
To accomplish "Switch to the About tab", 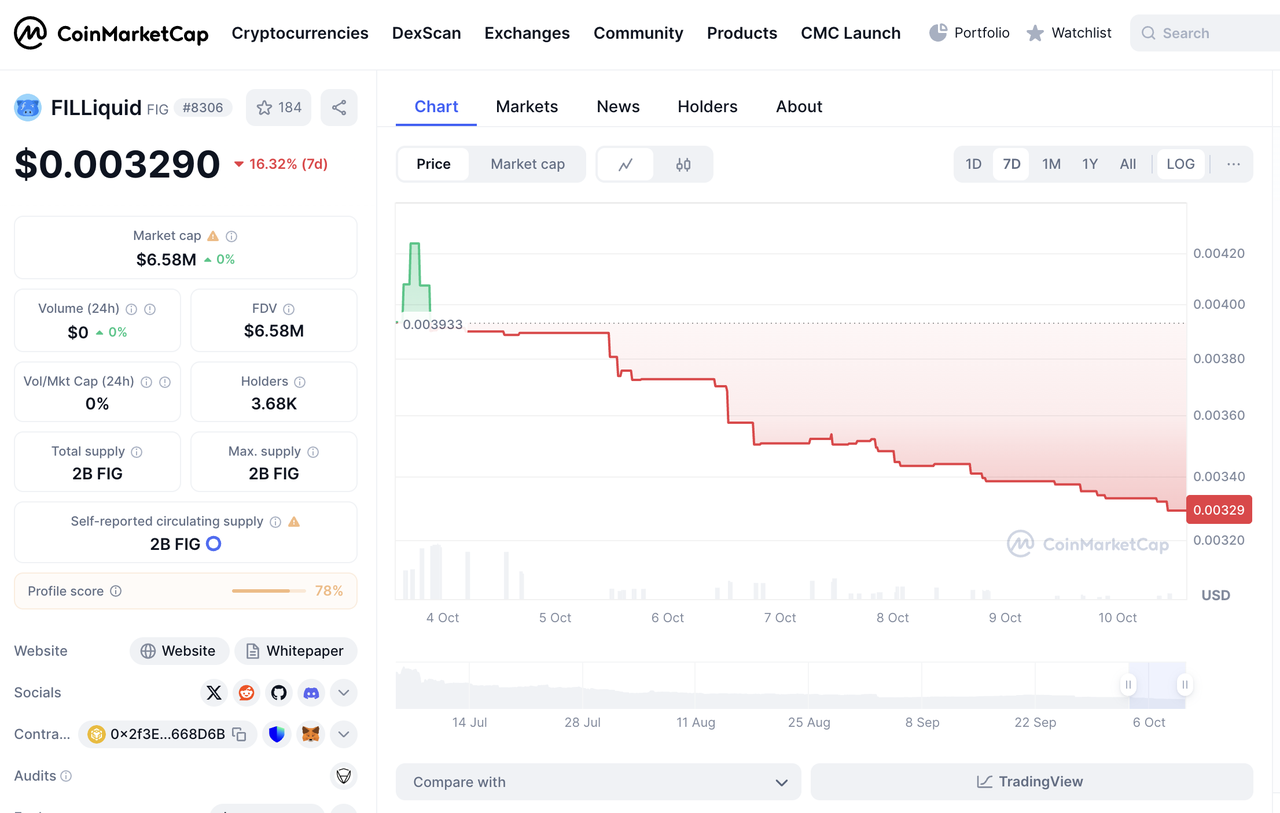I will 799,106.
